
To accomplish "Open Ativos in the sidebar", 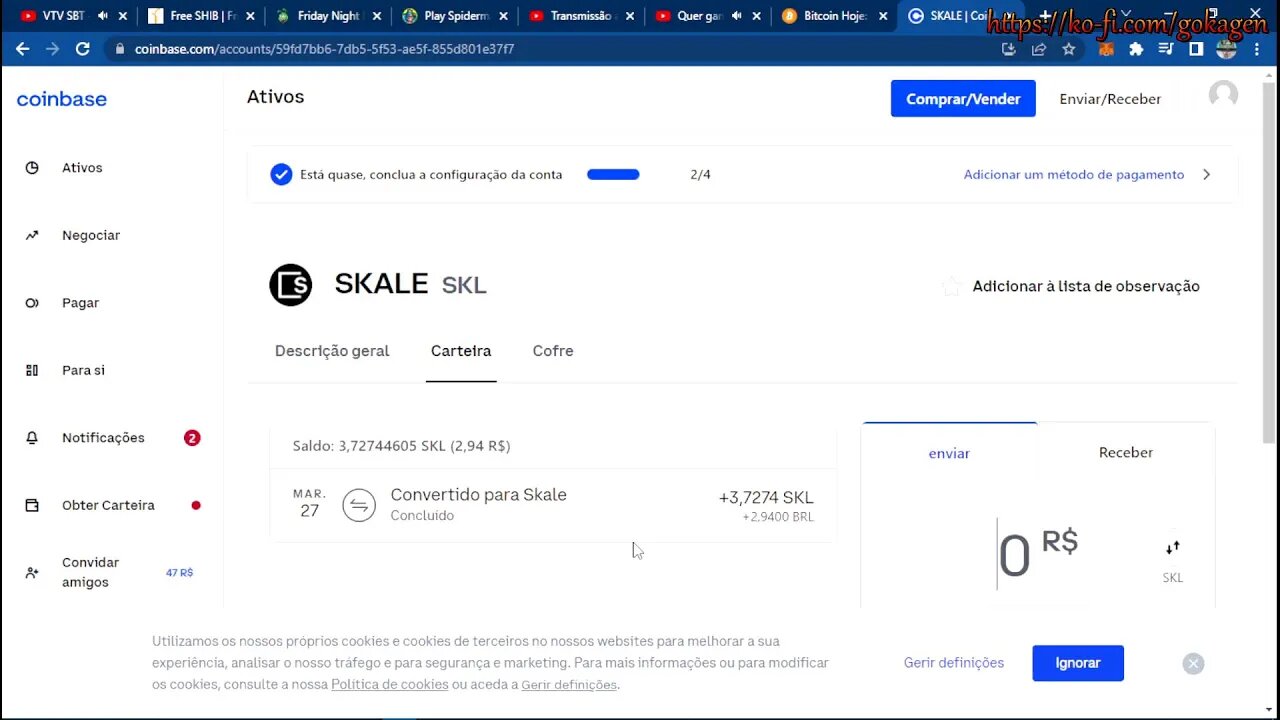I will click(x=82, y=168).
